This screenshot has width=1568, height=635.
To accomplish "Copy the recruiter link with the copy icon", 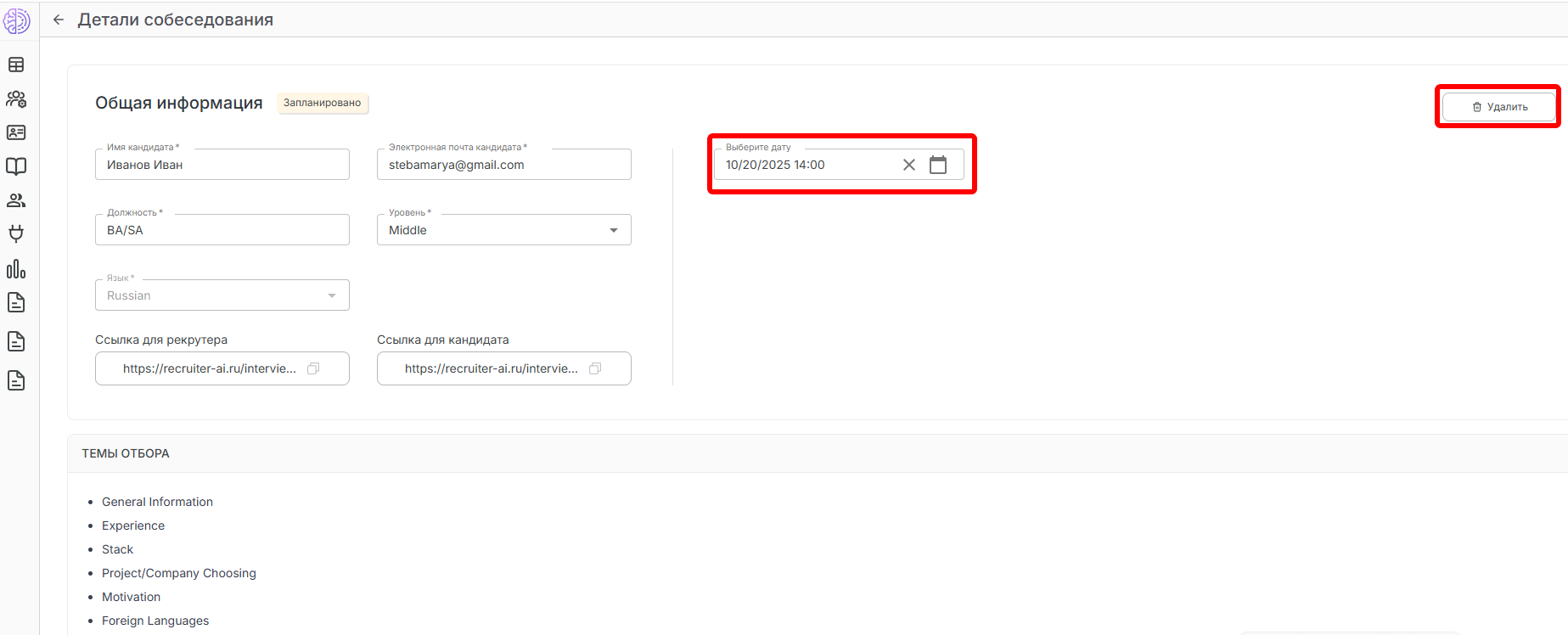I will click(313, 368).
